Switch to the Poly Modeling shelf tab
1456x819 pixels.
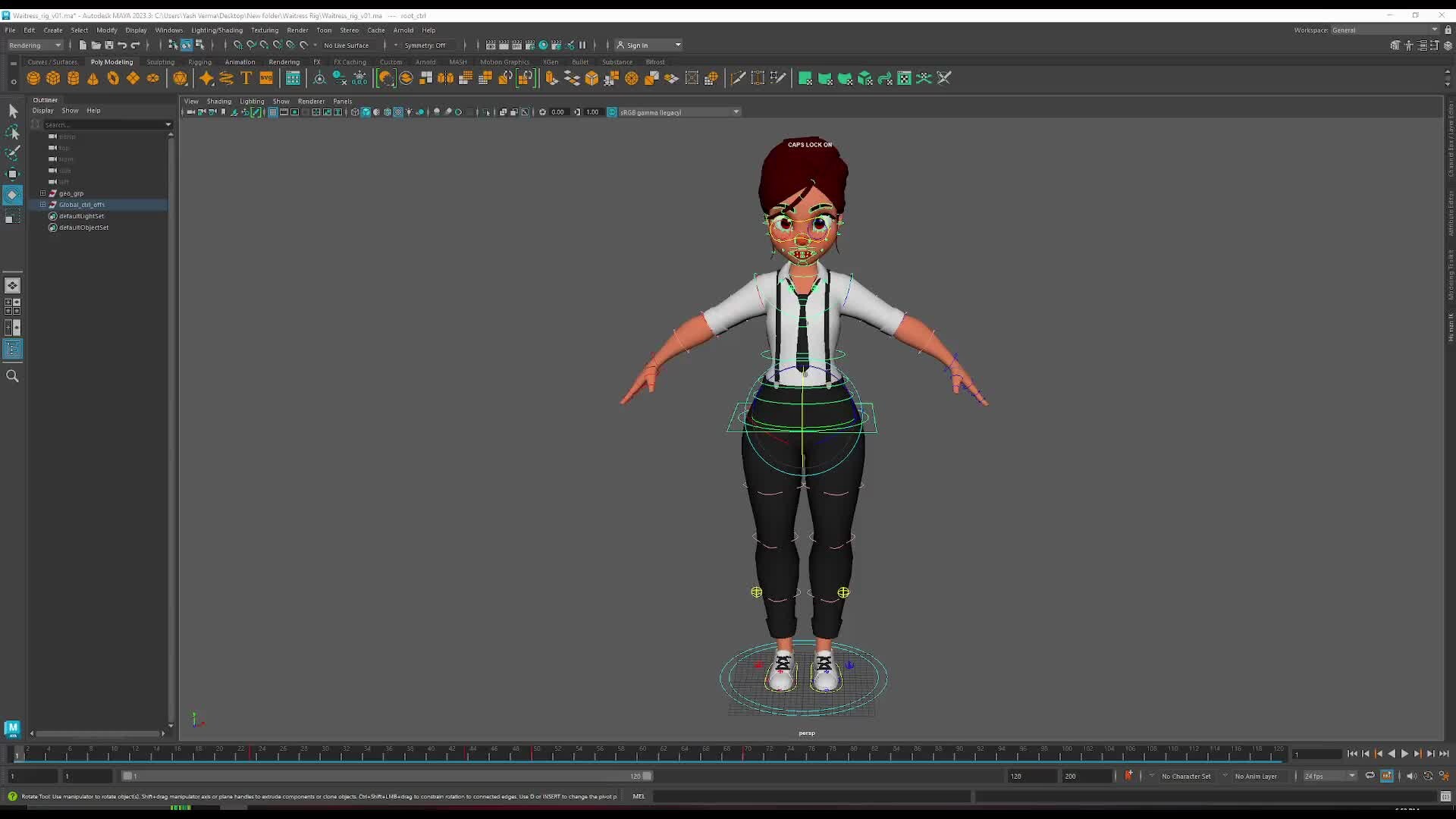[111, 61]
